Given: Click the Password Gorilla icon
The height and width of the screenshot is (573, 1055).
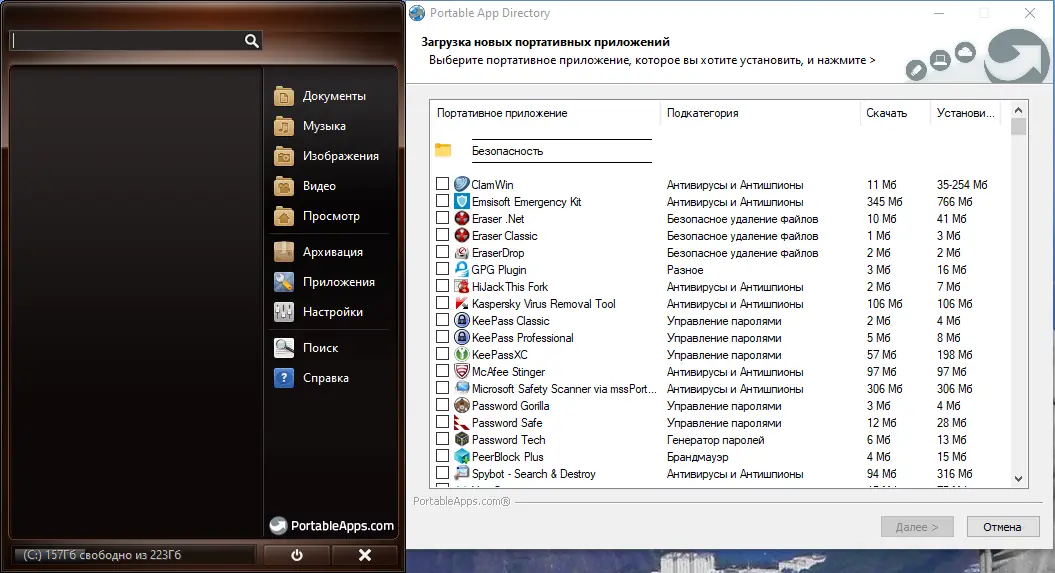Looking at the screenshot, I should (x=462, y=406).
